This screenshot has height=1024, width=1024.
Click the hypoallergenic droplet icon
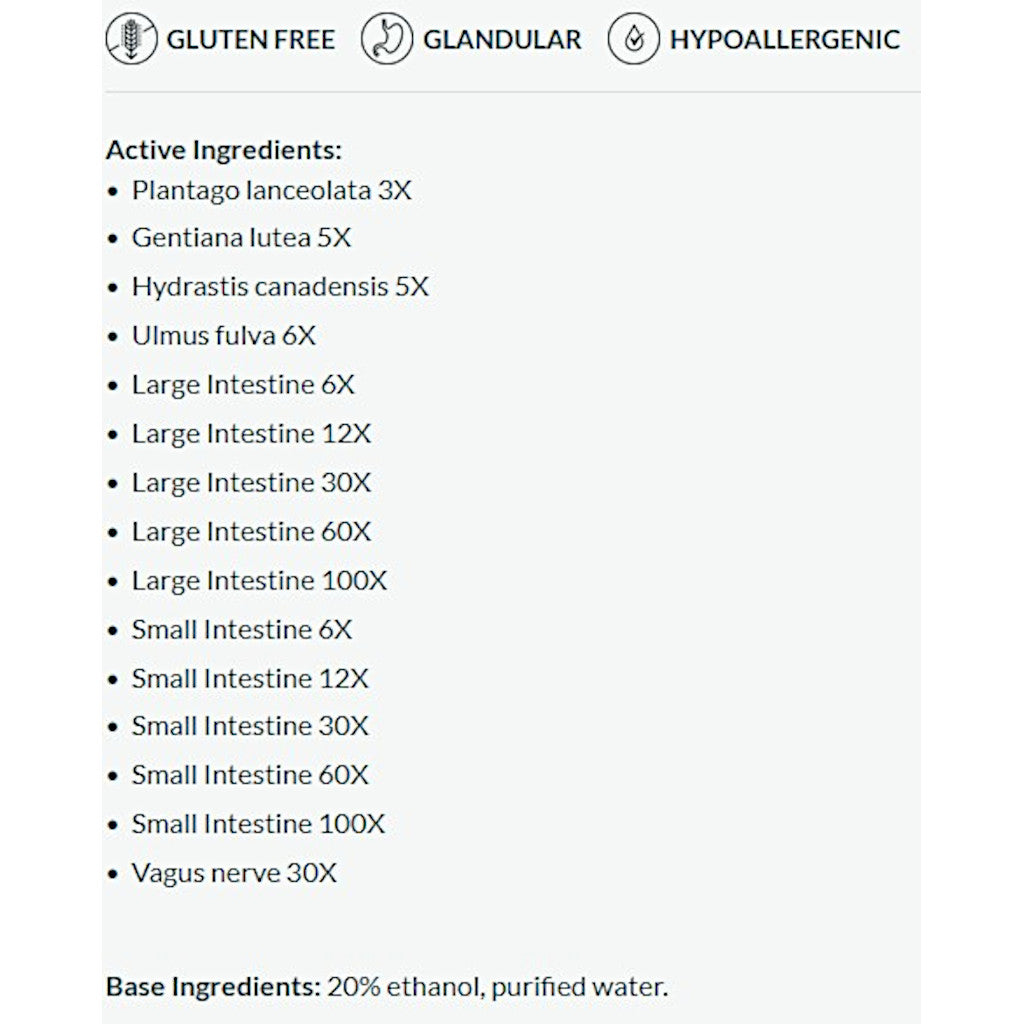click(x=633, y=40)
